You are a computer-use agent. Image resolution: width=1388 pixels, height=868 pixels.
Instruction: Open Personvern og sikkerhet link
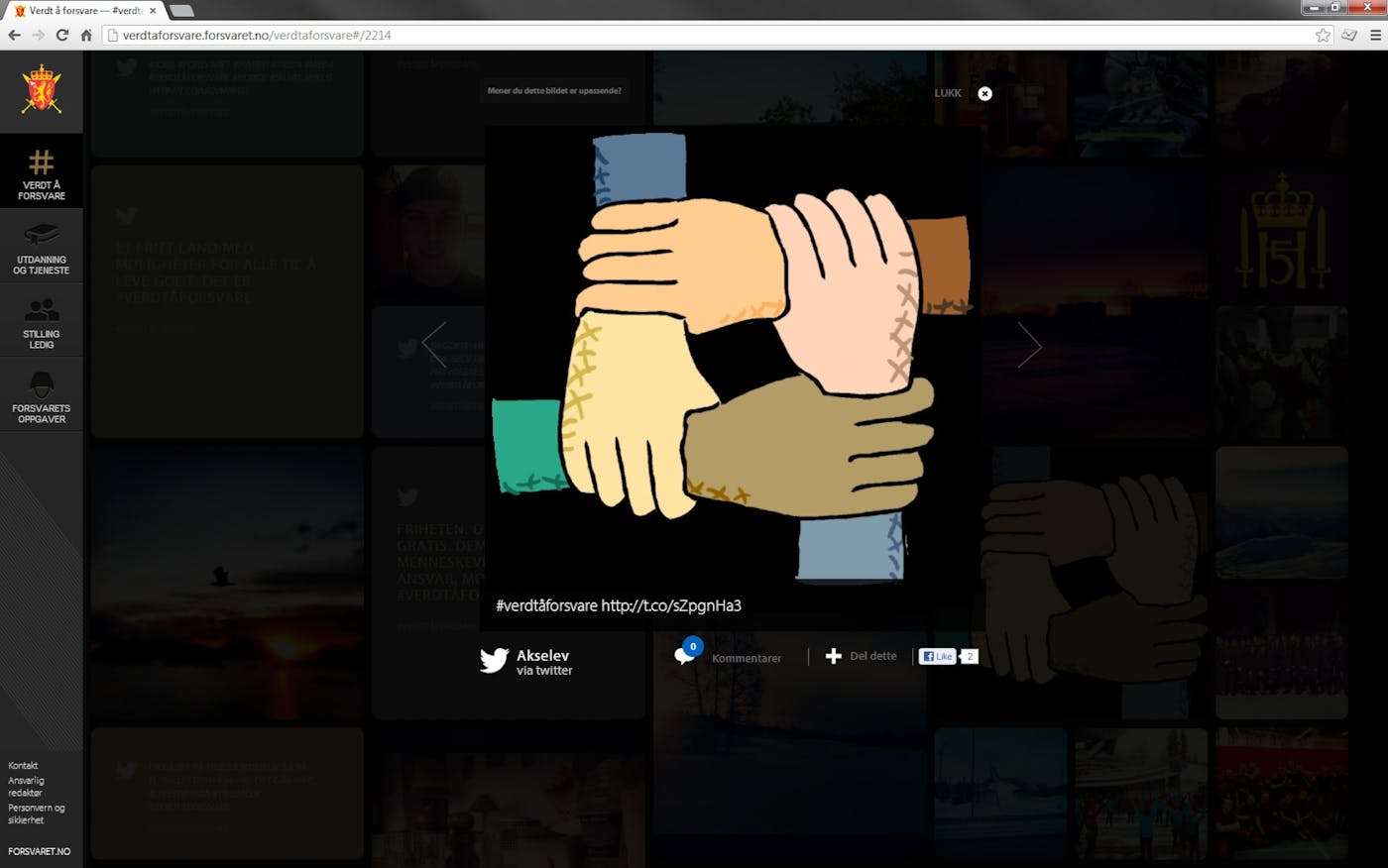click(36, 814)
